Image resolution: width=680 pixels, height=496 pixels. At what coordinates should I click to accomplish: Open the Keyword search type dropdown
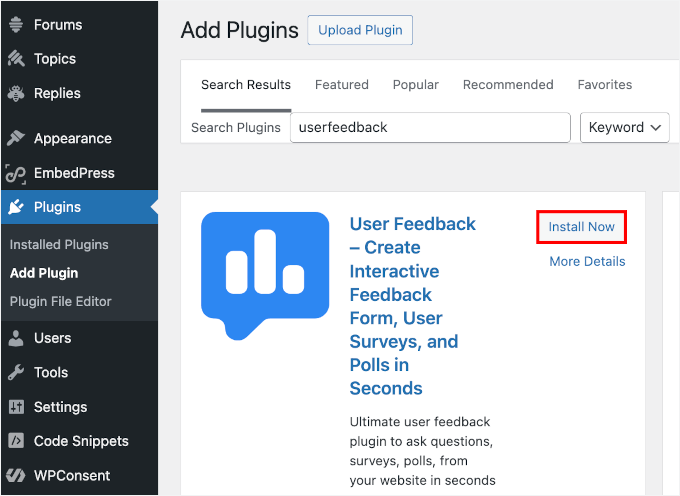(625, 128)
